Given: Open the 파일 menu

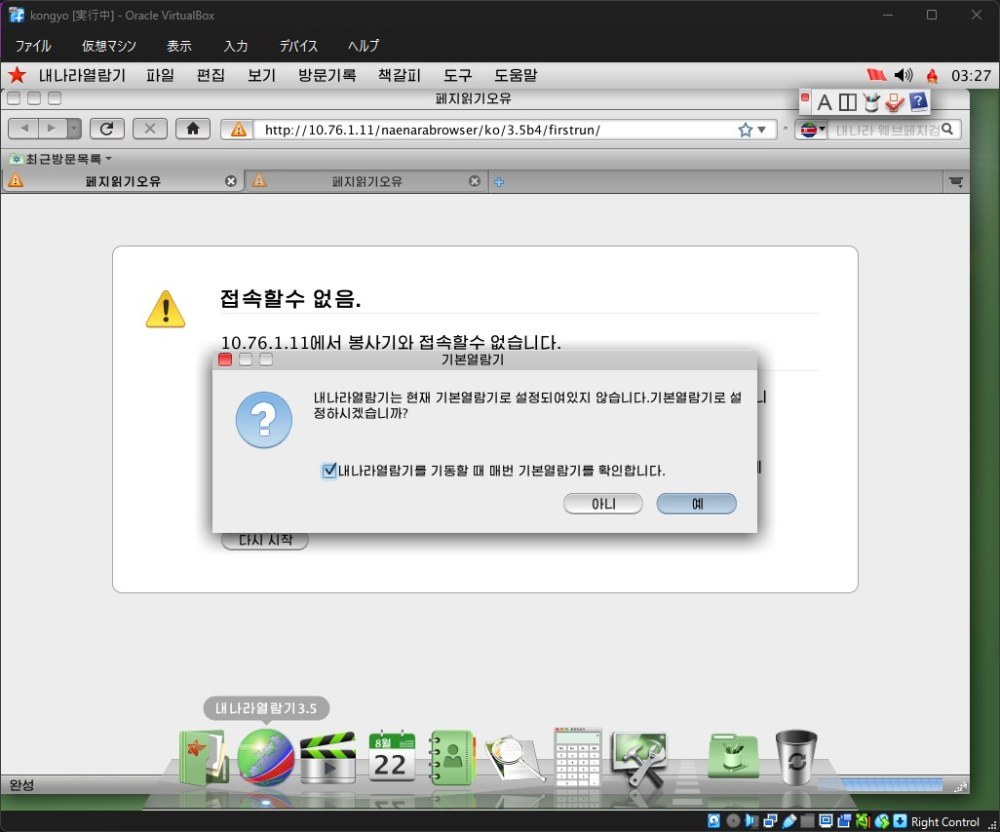Looking at the screenshot, I should (159, 75).
